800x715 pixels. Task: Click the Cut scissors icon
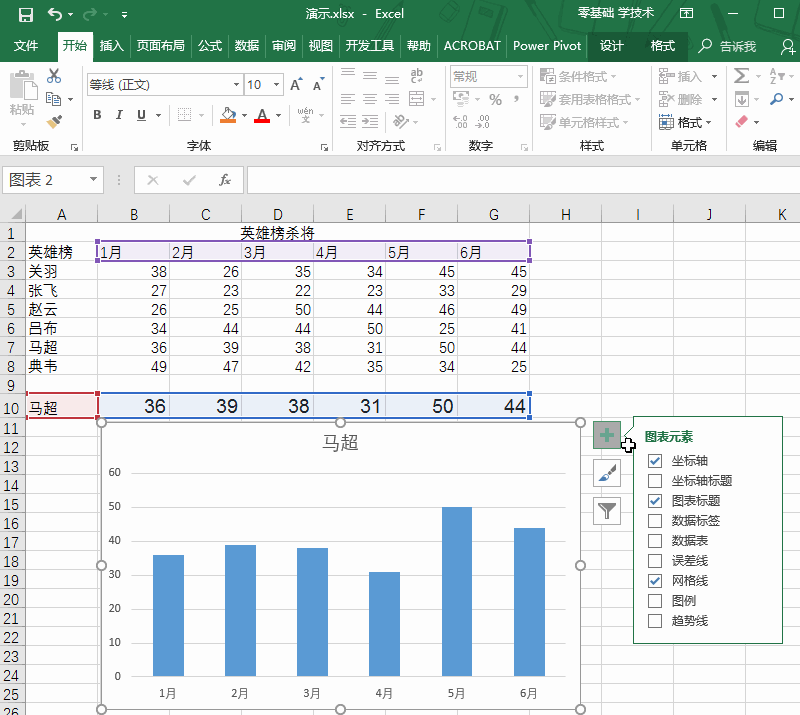(54, 76)
